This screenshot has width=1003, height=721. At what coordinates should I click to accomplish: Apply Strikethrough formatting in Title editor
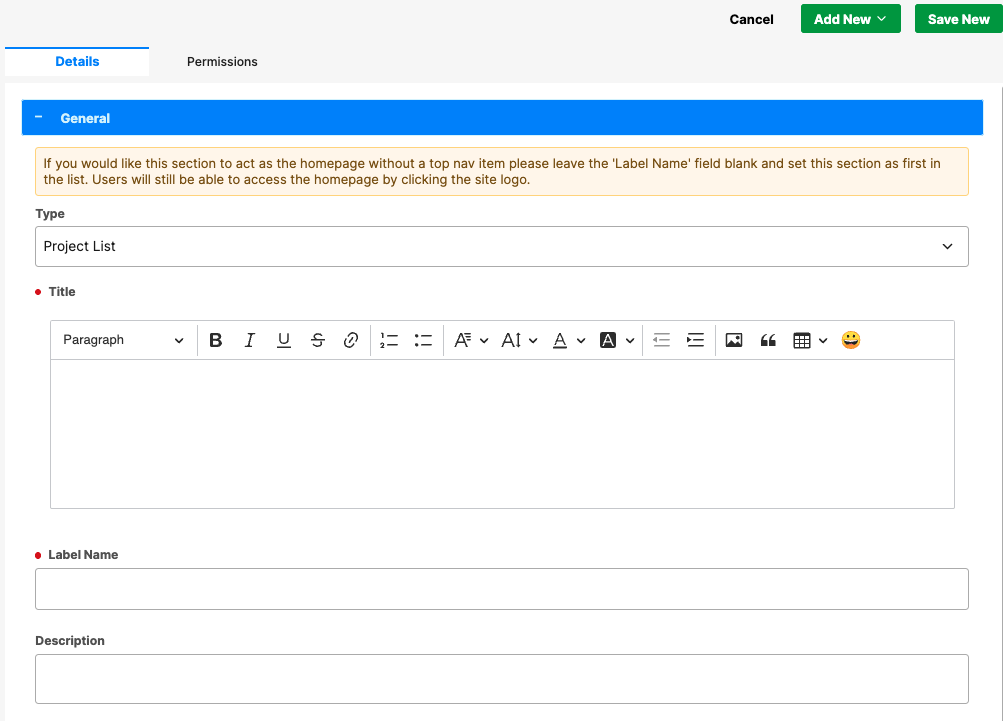317,340
